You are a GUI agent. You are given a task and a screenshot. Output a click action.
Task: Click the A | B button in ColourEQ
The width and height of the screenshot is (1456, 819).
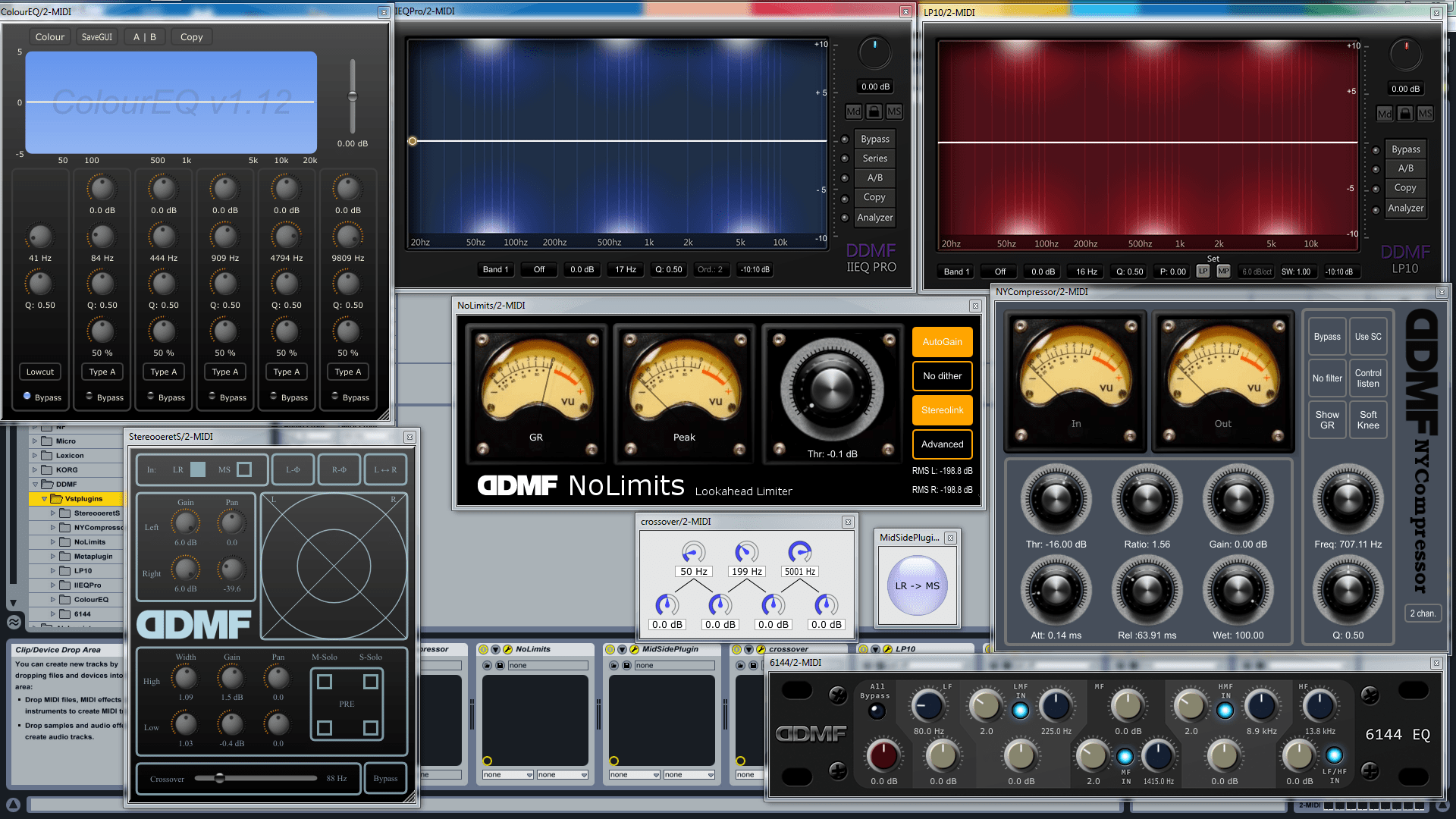(x=144, y=36)
